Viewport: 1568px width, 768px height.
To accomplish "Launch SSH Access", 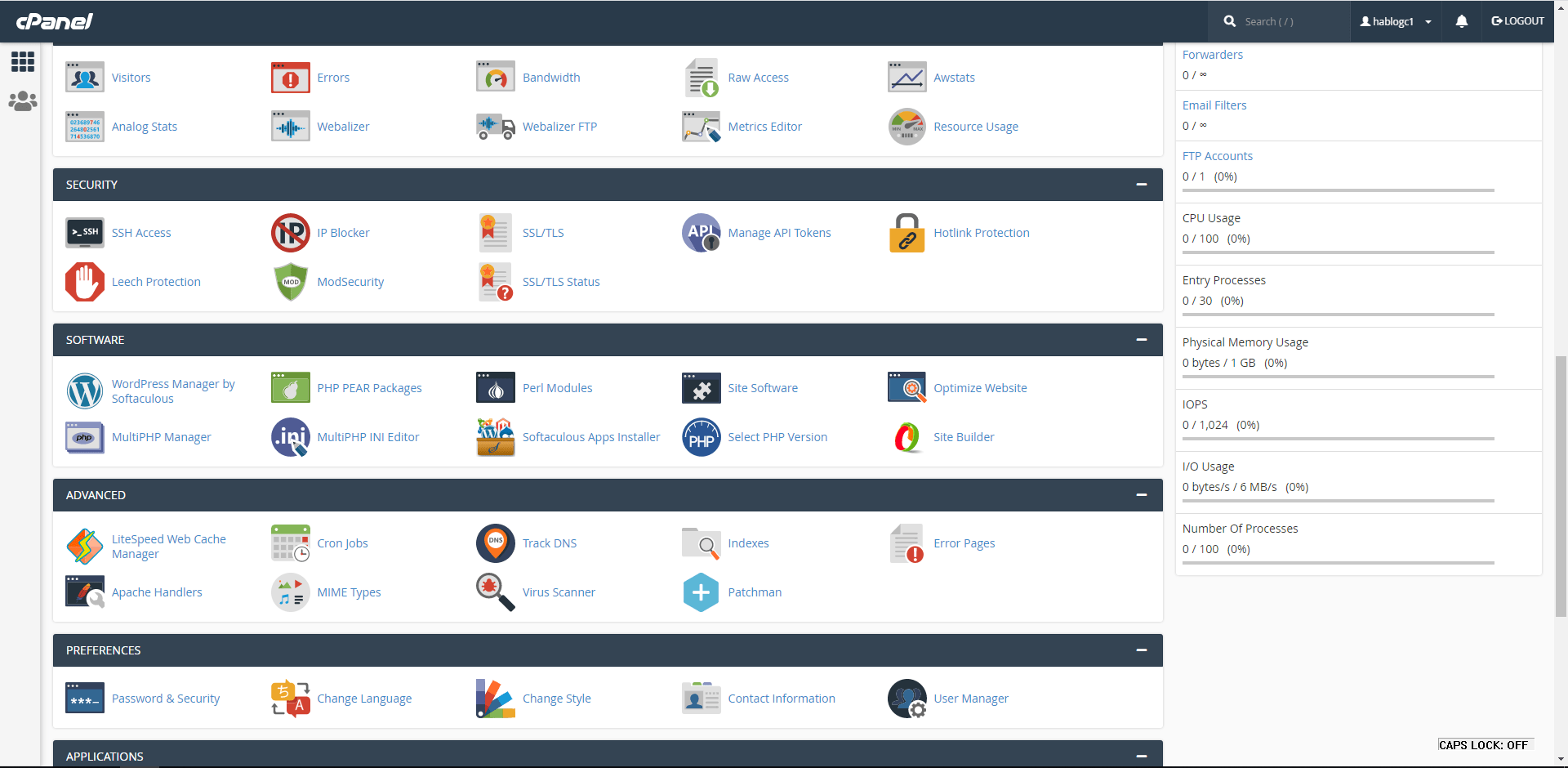I will click(x=141, y=232).
